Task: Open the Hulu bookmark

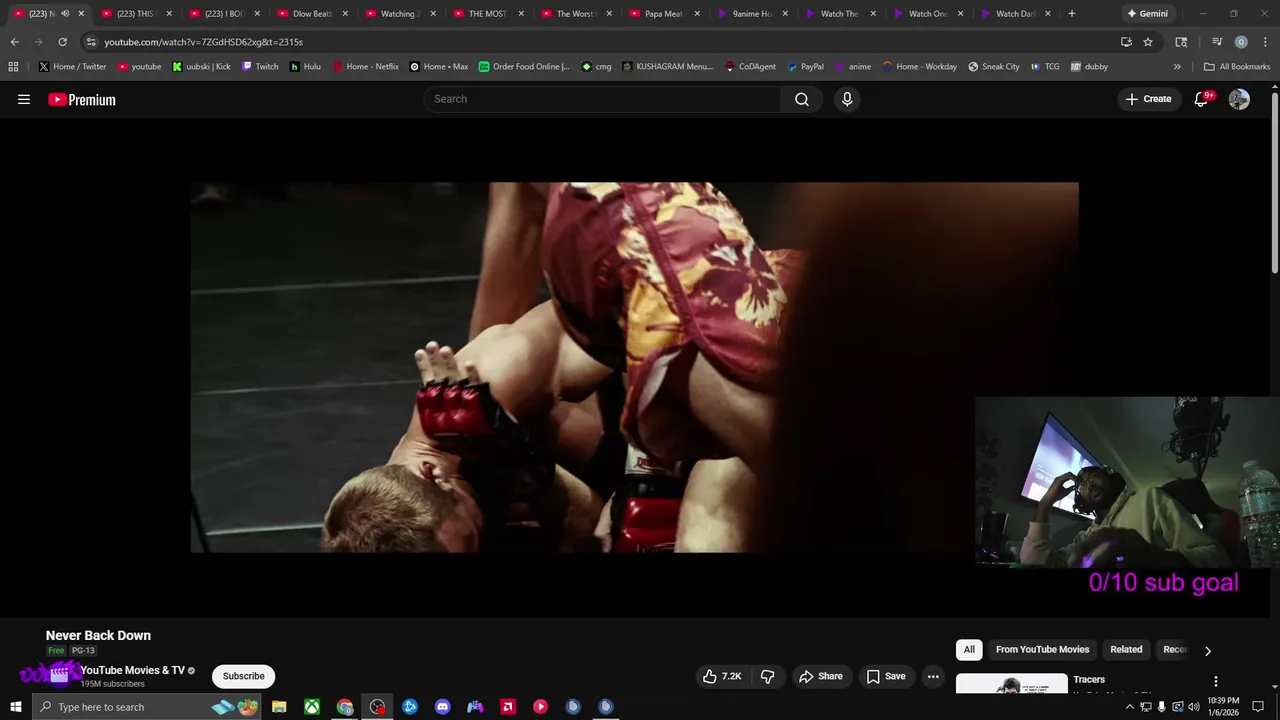Action: click(305, 66)
